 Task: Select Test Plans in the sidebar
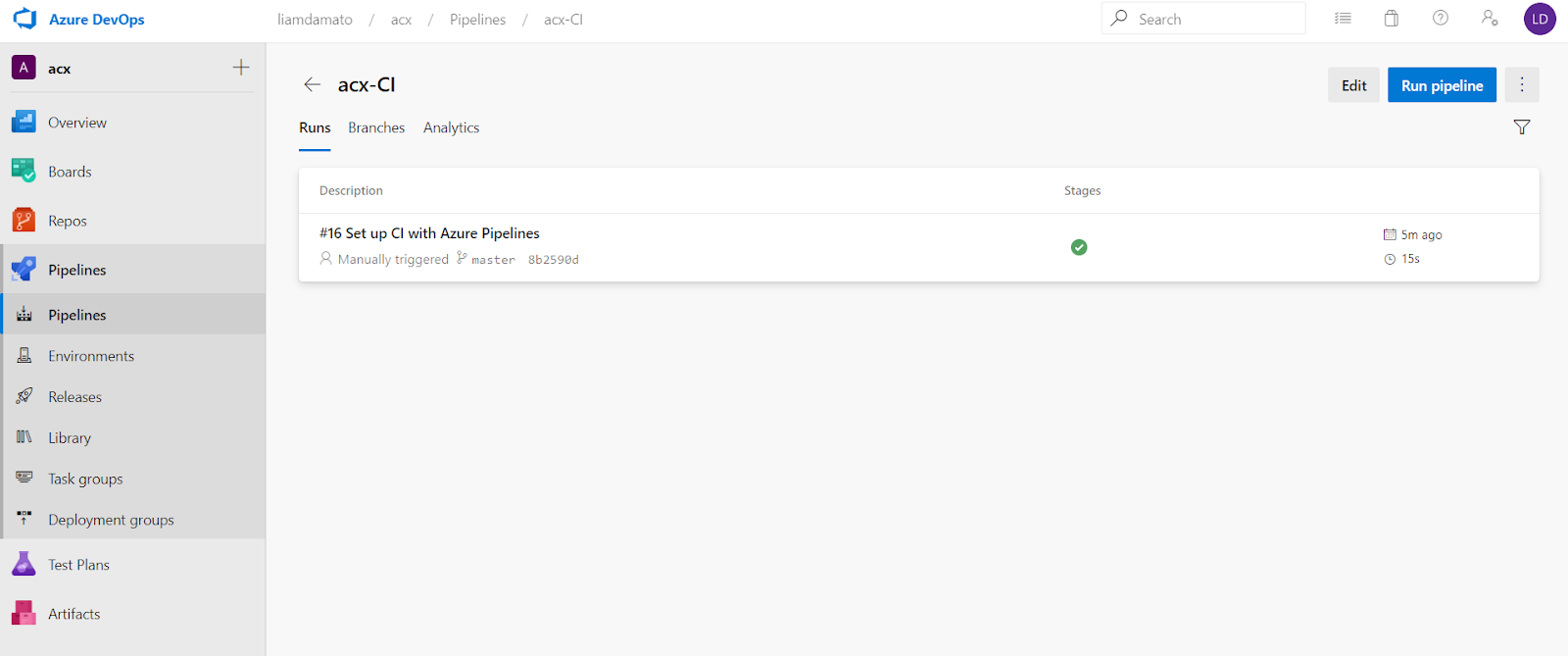pos(78,565)
